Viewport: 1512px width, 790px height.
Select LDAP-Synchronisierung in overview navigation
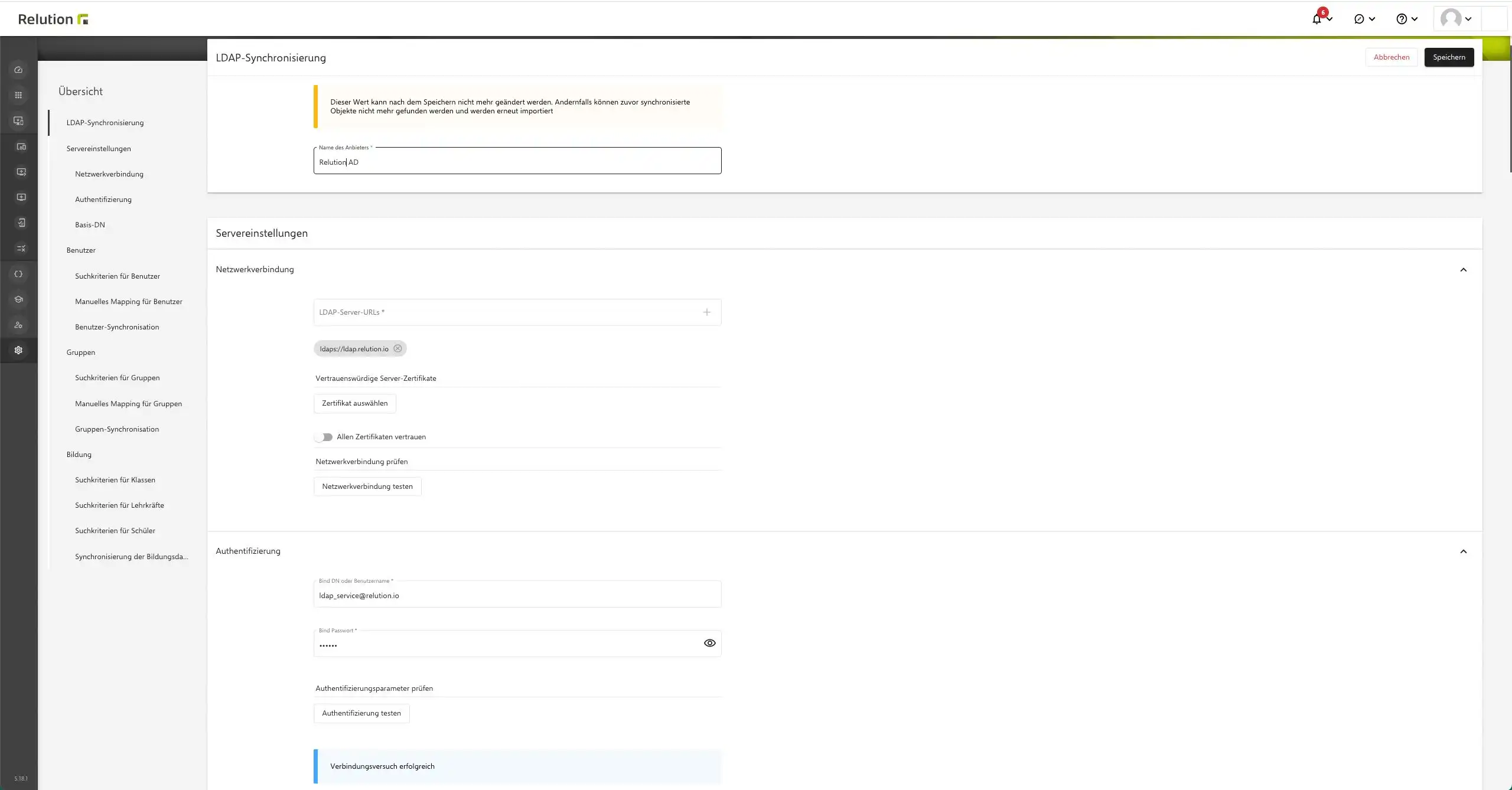105,123
